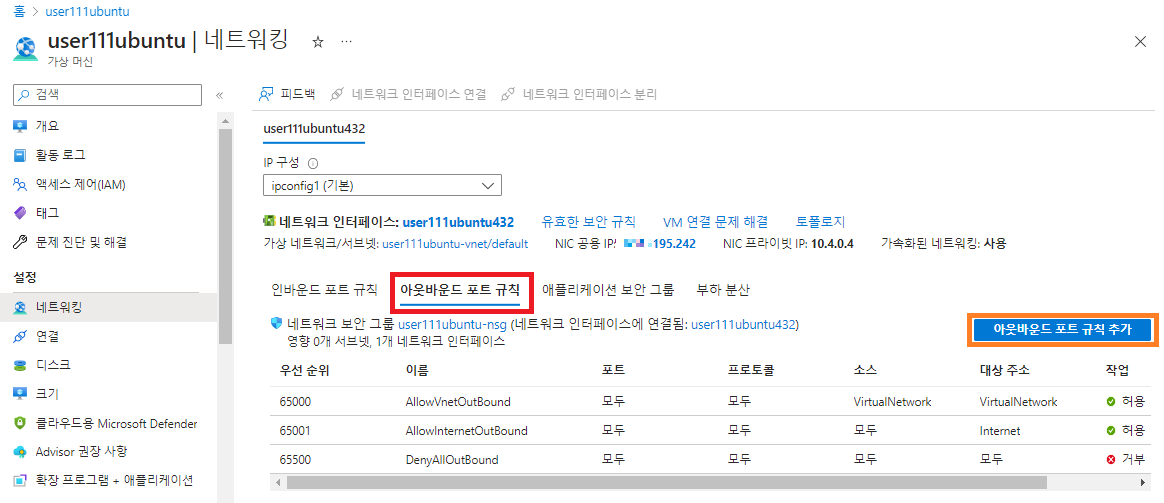Click the table horizontal scrollbar thumb
Viewport: 1164px width, 503px height.
coord(666,482)
